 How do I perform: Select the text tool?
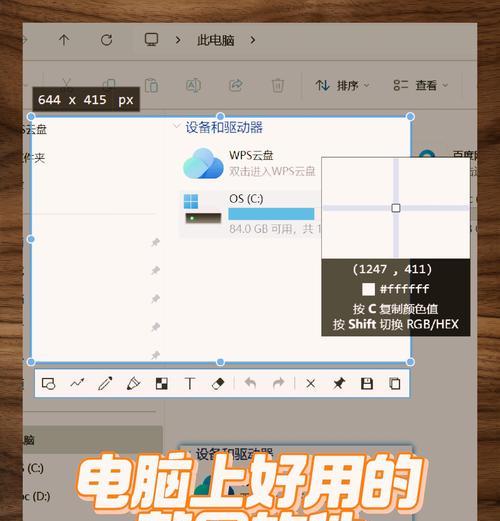pyautogui.click(x=190, y=384)
